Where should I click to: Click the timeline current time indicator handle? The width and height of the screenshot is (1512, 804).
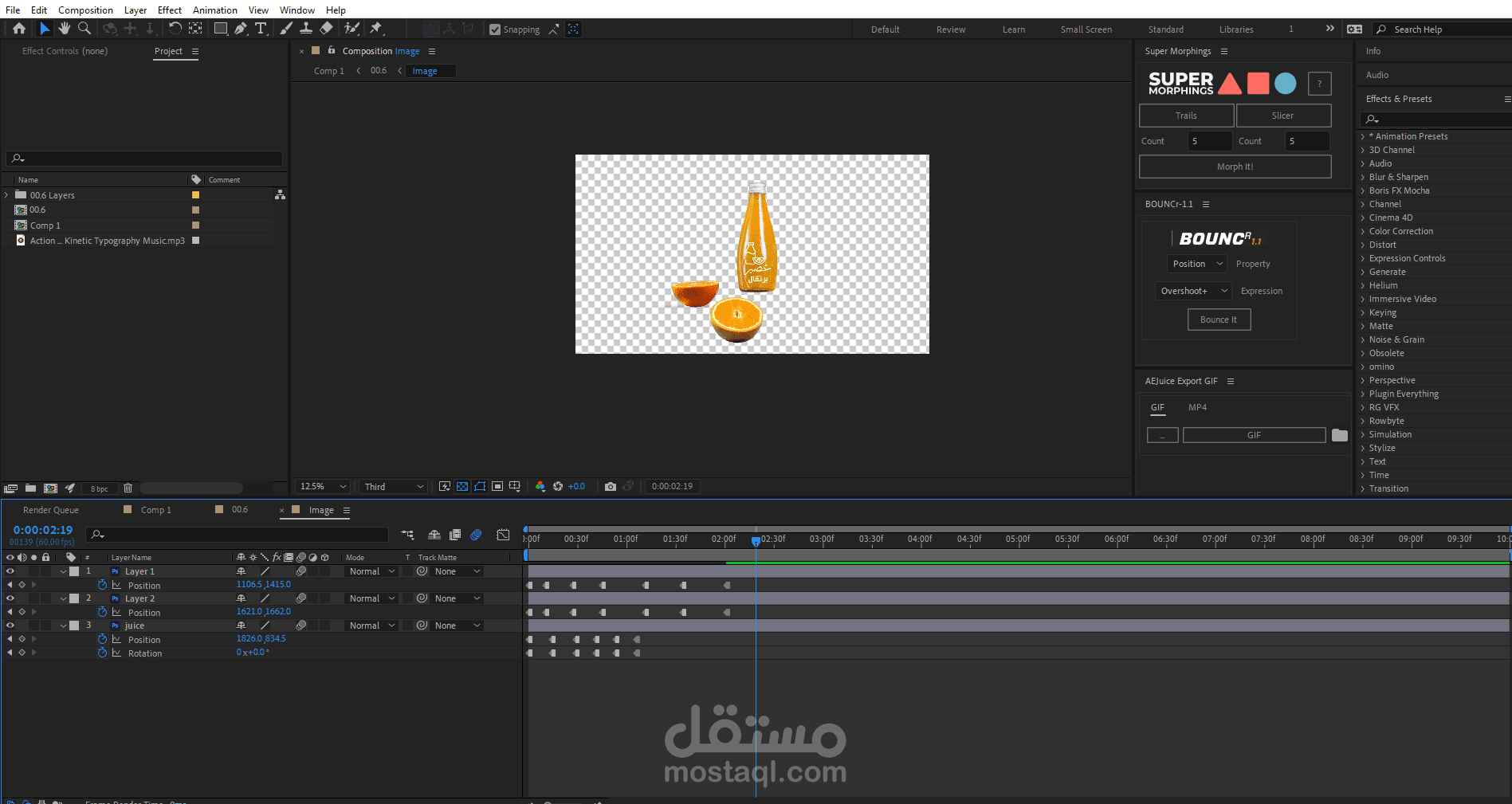756,541
